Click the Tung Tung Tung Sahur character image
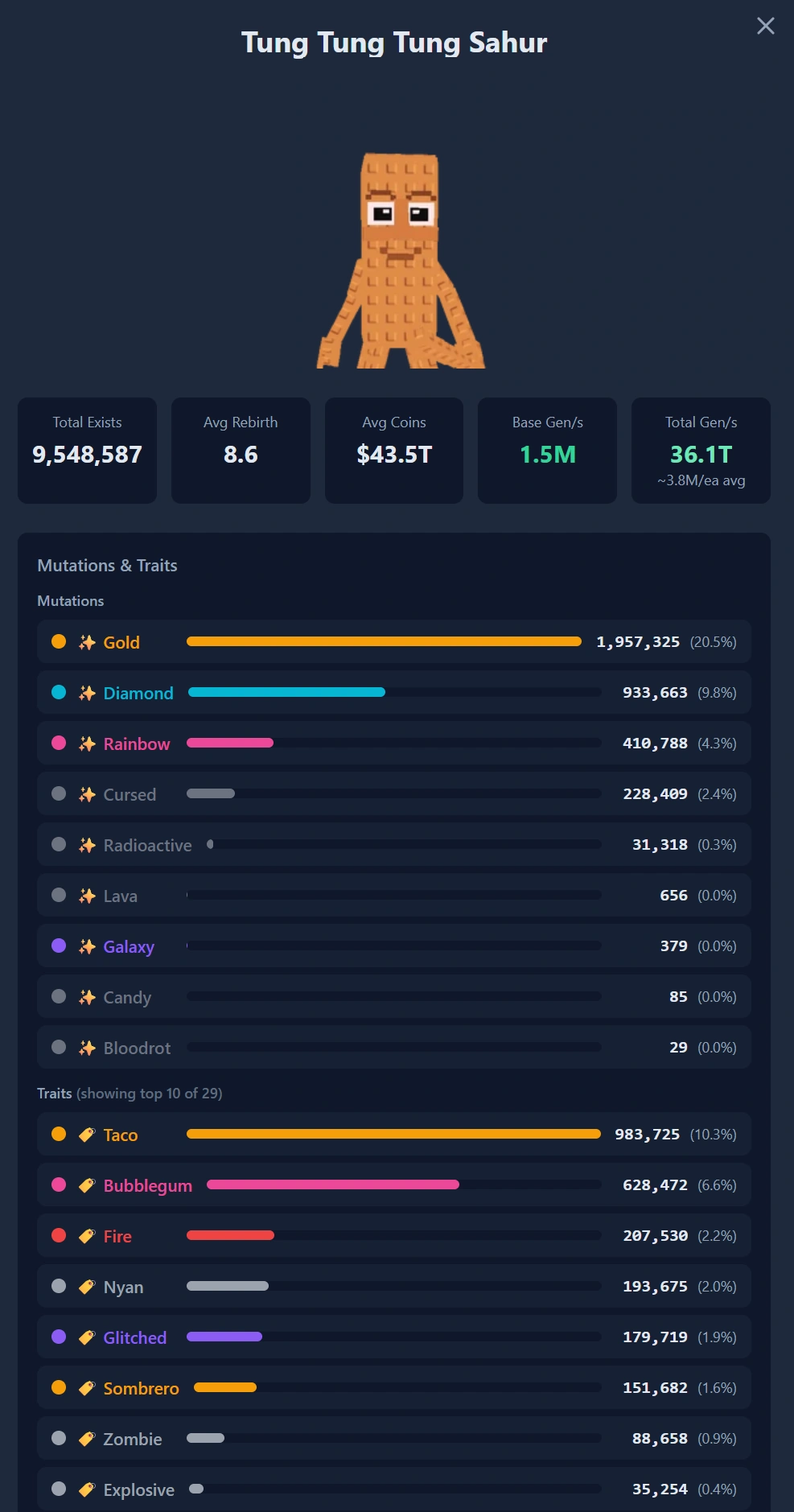794x1512 pixels. click(x=401, y=261)
